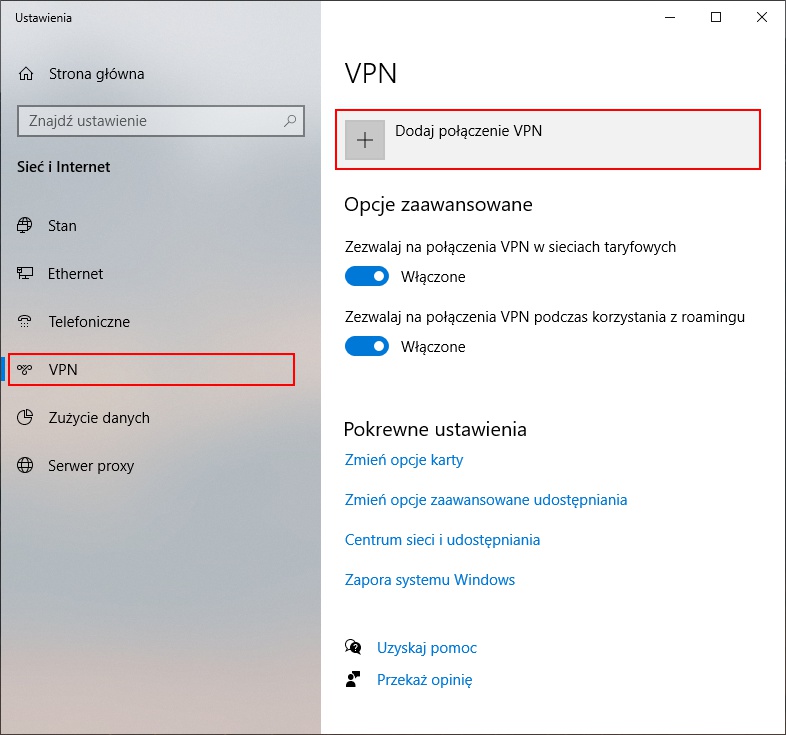The image size is (786, 735).
Task: Turn off VPN while roaming toggle
Action: coord(366,347)
